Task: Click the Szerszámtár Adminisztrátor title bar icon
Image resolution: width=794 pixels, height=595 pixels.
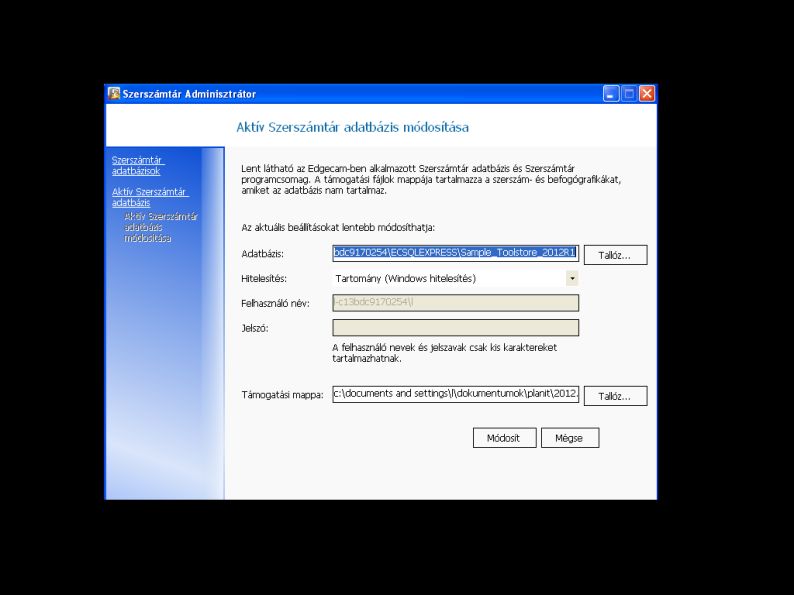Action: coord(114,94)
